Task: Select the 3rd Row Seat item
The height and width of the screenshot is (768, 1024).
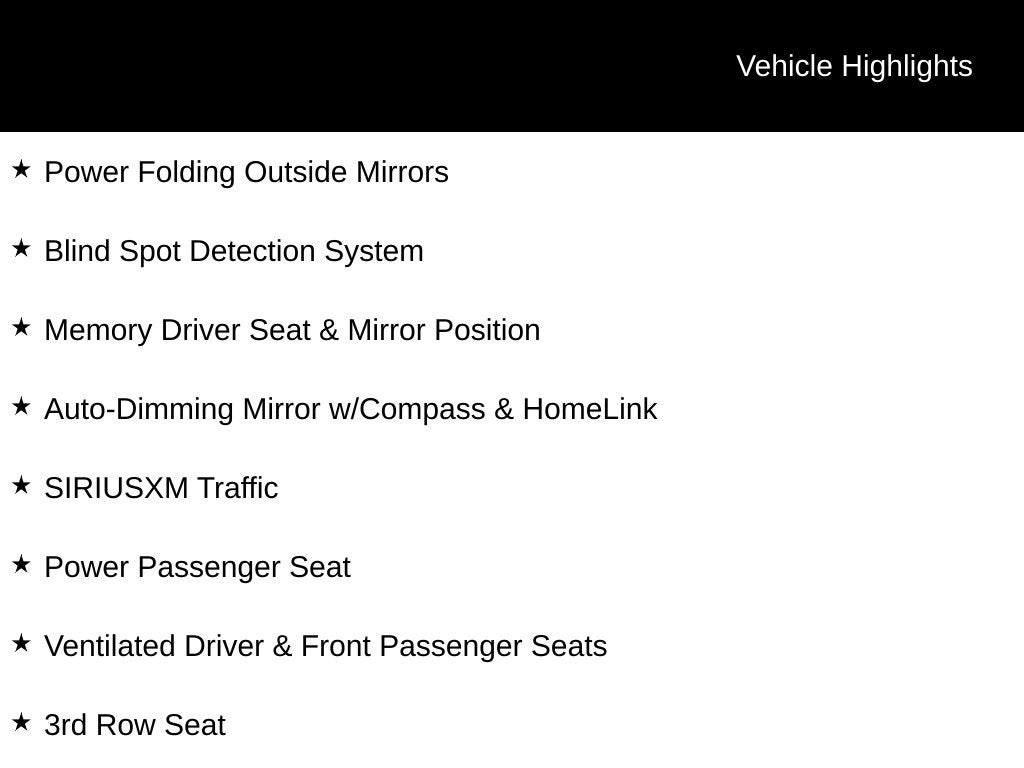Action: click(135, 726)
